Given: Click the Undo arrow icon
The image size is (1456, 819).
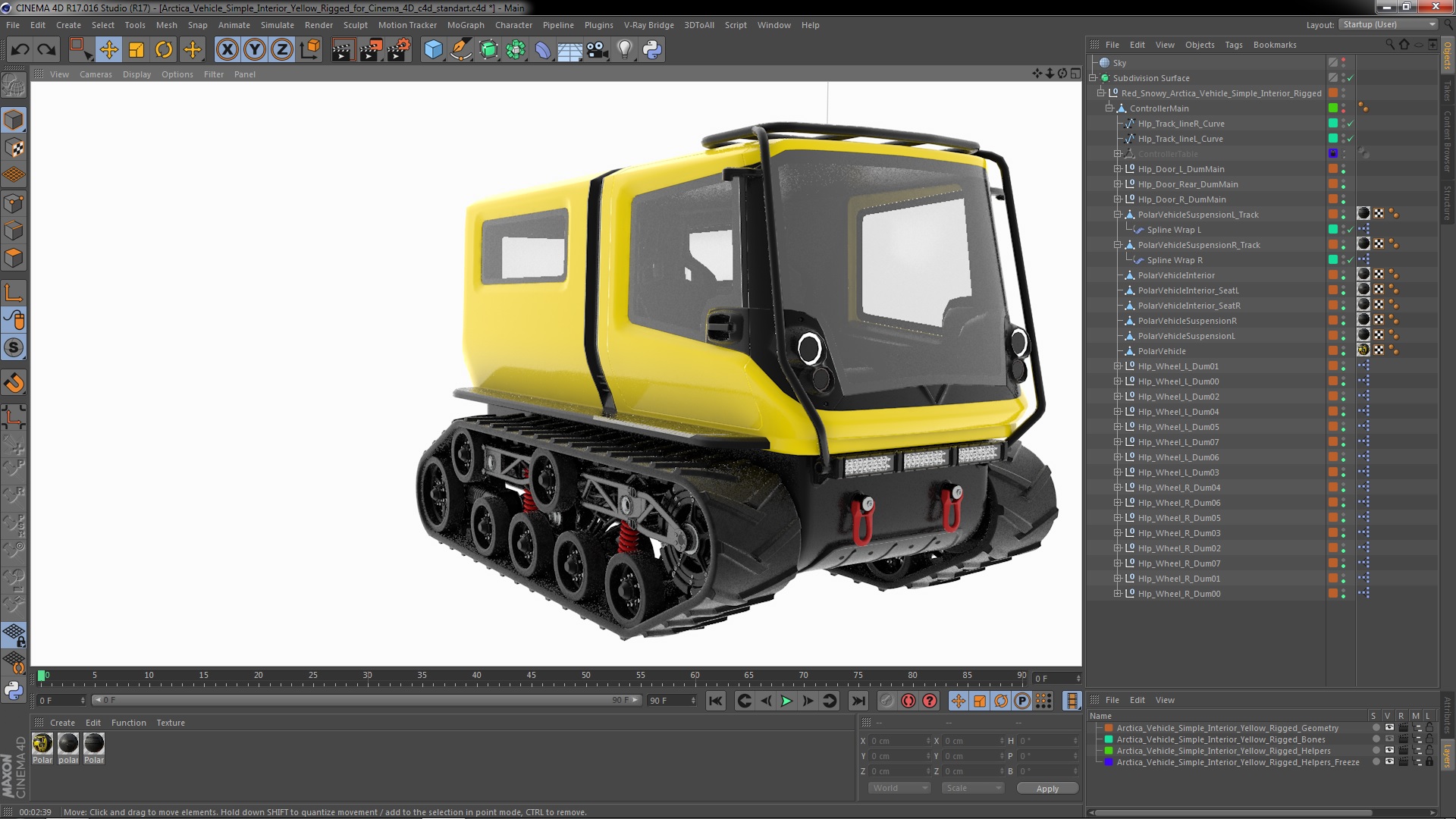Looking at the screenshot, I should click(20, 50).
